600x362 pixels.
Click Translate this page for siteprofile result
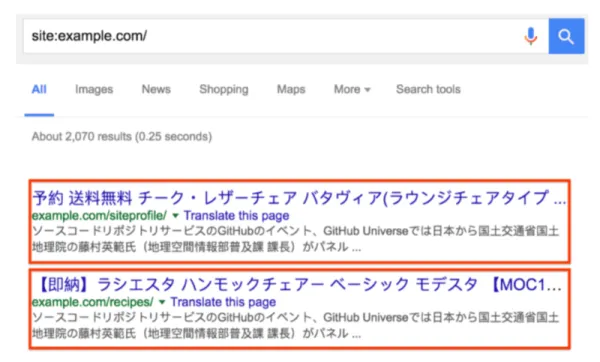236,215
